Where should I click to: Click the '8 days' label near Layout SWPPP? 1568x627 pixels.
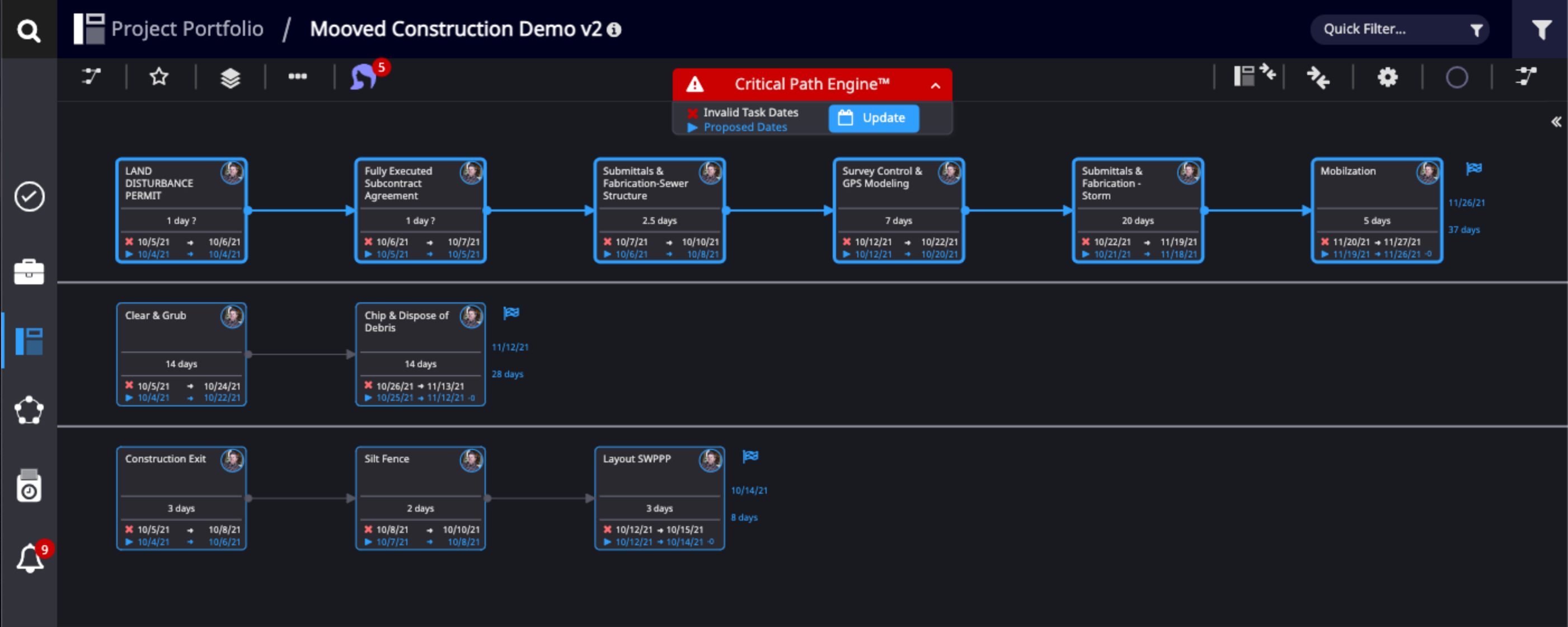coord(744,517)
